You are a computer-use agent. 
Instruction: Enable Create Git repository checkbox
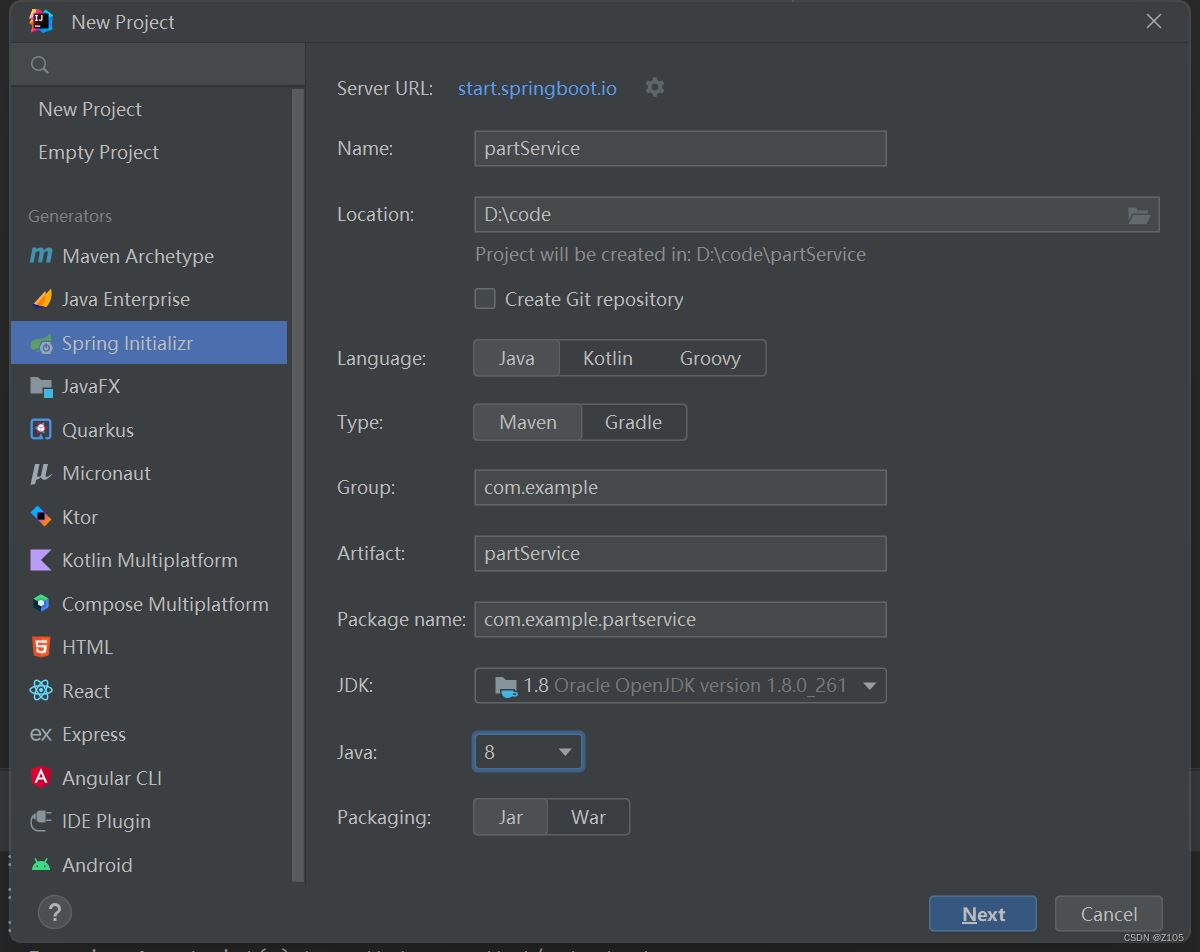tap(485, 299)
